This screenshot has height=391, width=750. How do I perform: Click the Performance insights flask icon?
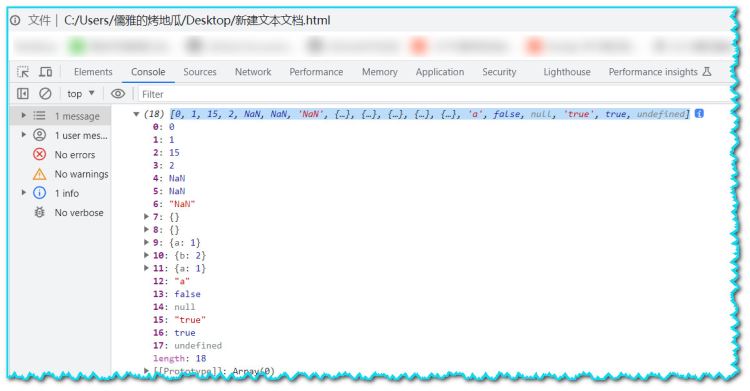coord(707,72)
